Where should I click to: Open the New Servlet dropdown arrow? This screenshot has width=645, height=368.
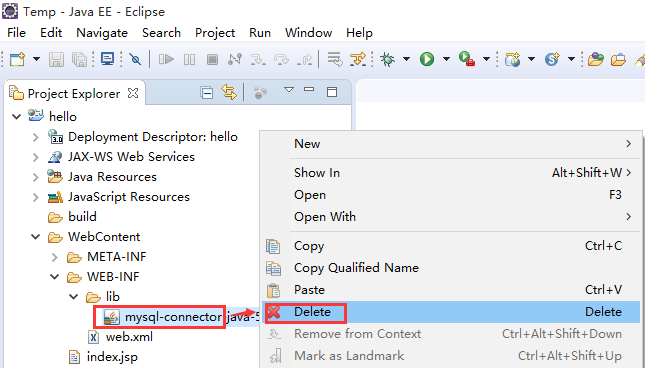coord(571,60)
